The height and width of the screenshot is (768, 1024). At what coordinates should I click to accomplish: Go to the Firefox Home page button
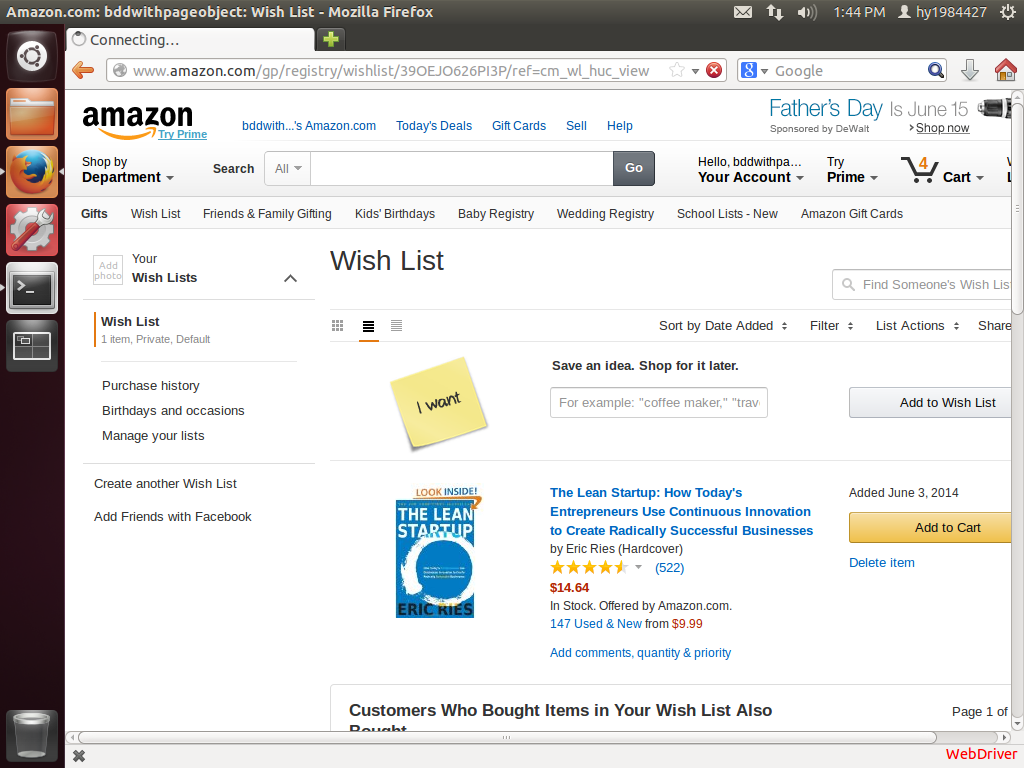(1005, 71)
